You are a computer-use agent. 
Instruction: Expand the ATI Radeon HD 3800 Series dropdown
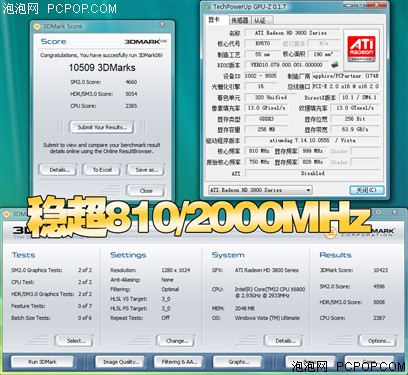[260, 190]
